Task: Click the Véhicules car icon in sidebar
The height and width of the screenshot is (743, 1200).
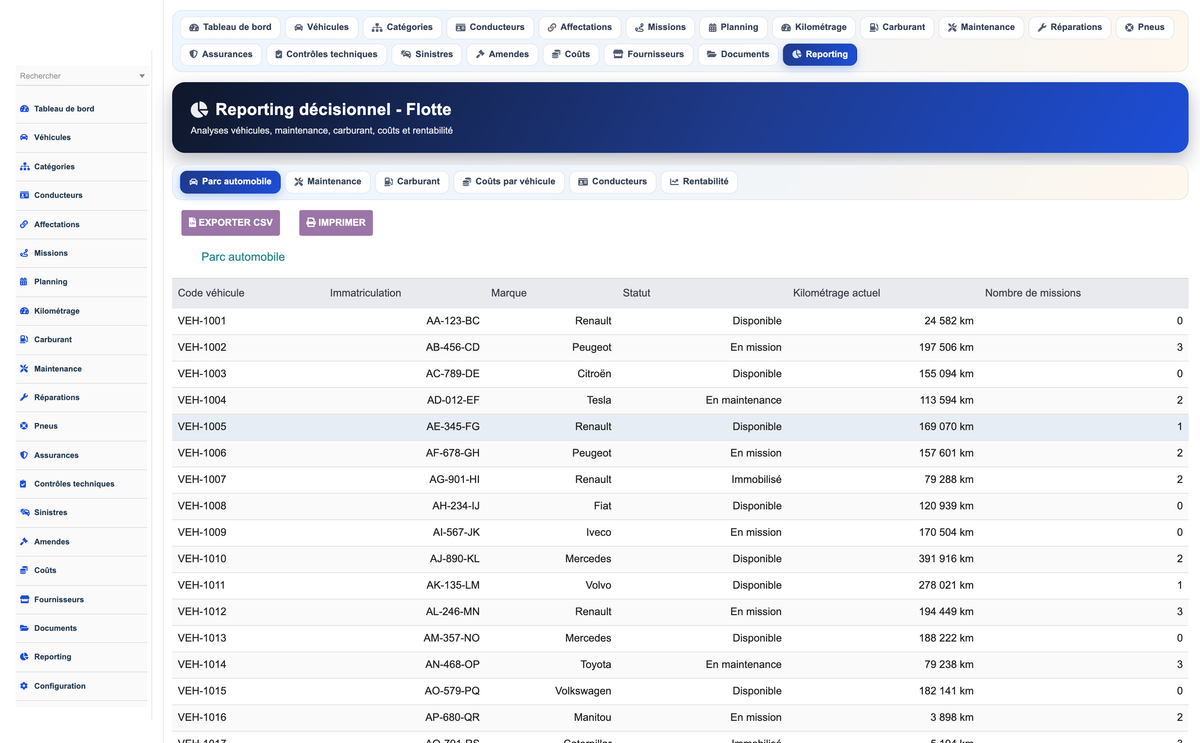Action: 24,137
